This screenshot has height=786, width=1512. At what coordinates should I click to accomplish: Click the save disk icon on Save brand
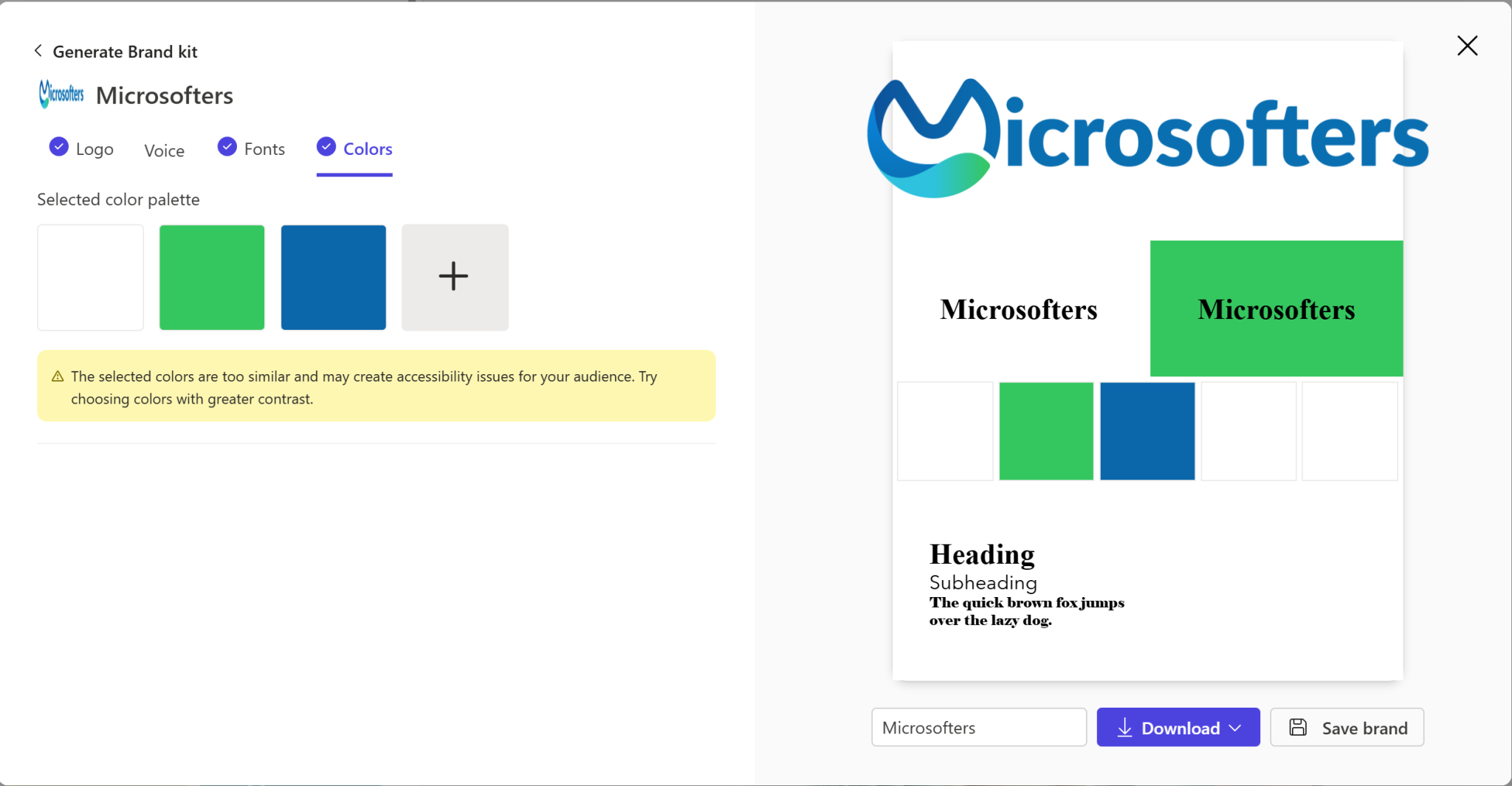[x=1299, y=727]
